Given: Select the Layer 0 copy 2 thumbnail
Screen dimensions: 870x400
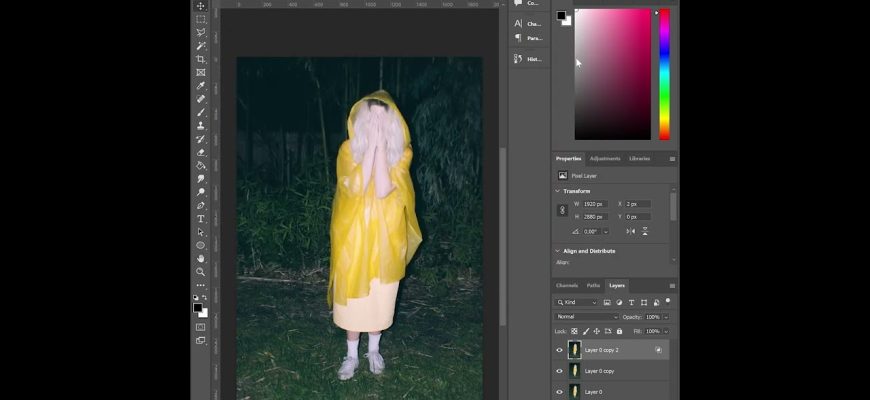Looking at the screenshot, I should point(574,350).
